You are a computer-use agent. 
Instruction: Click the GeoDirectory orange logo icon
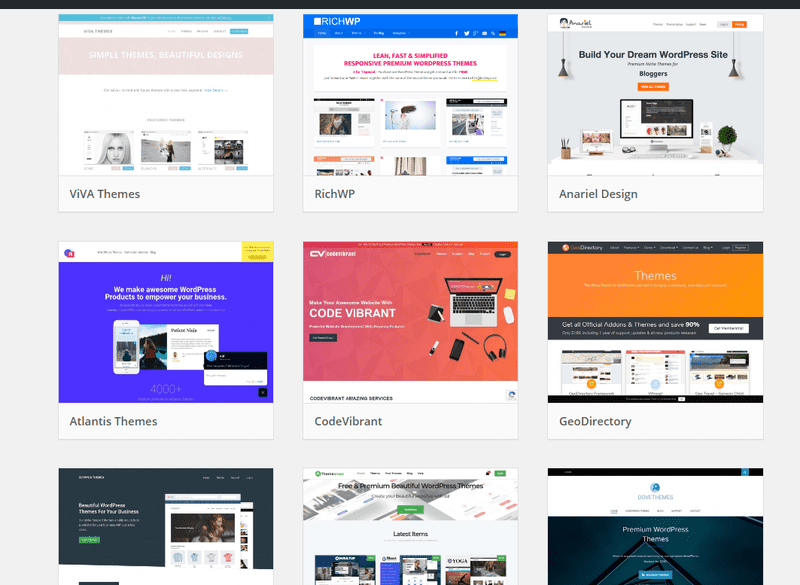point(565,247)
